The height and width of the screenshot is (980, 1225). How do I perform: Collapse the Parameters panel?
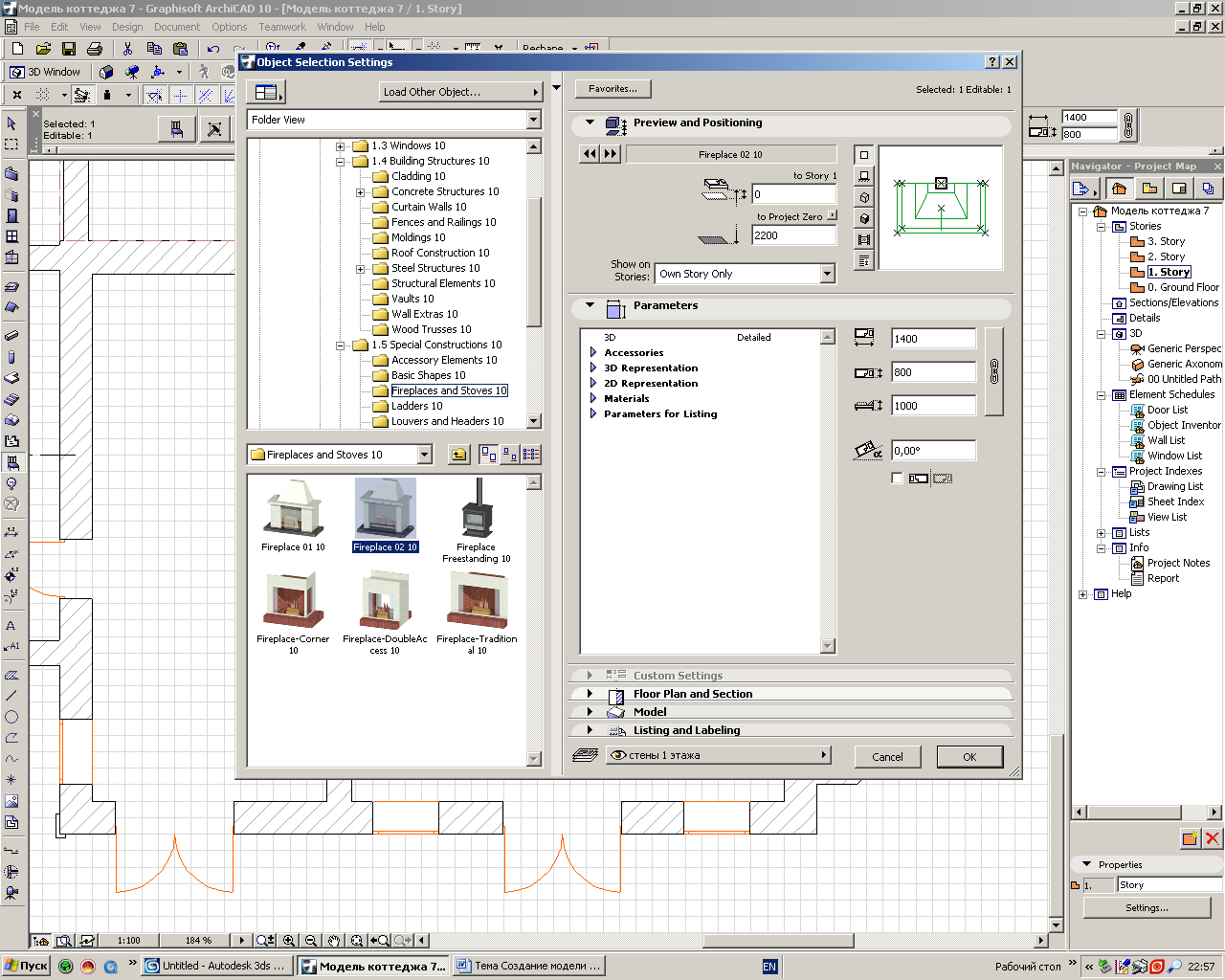pos(590,305)
